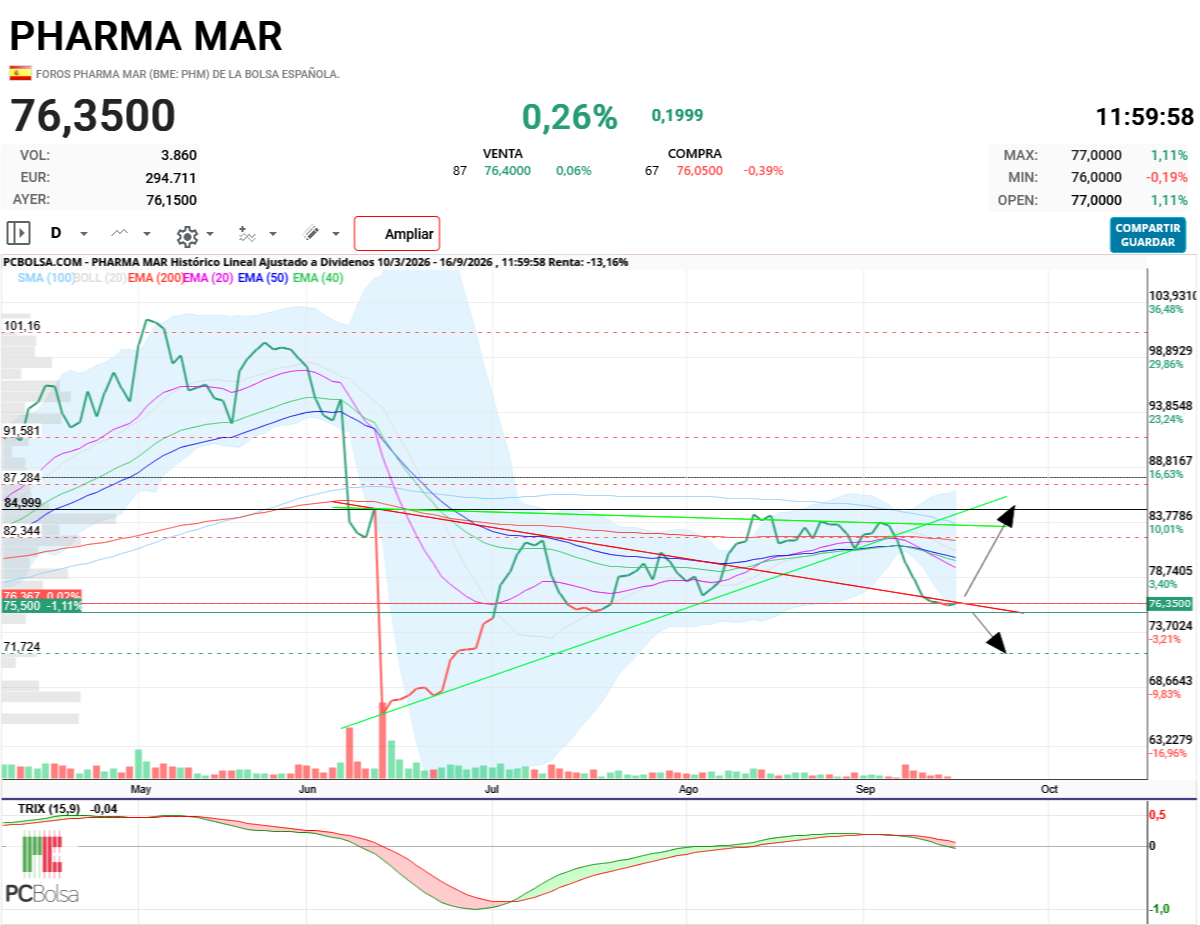The image size is (1200, 925).
Task: Open the timeframe dropdown arrow next to D
Action: [x=84, y=234]
